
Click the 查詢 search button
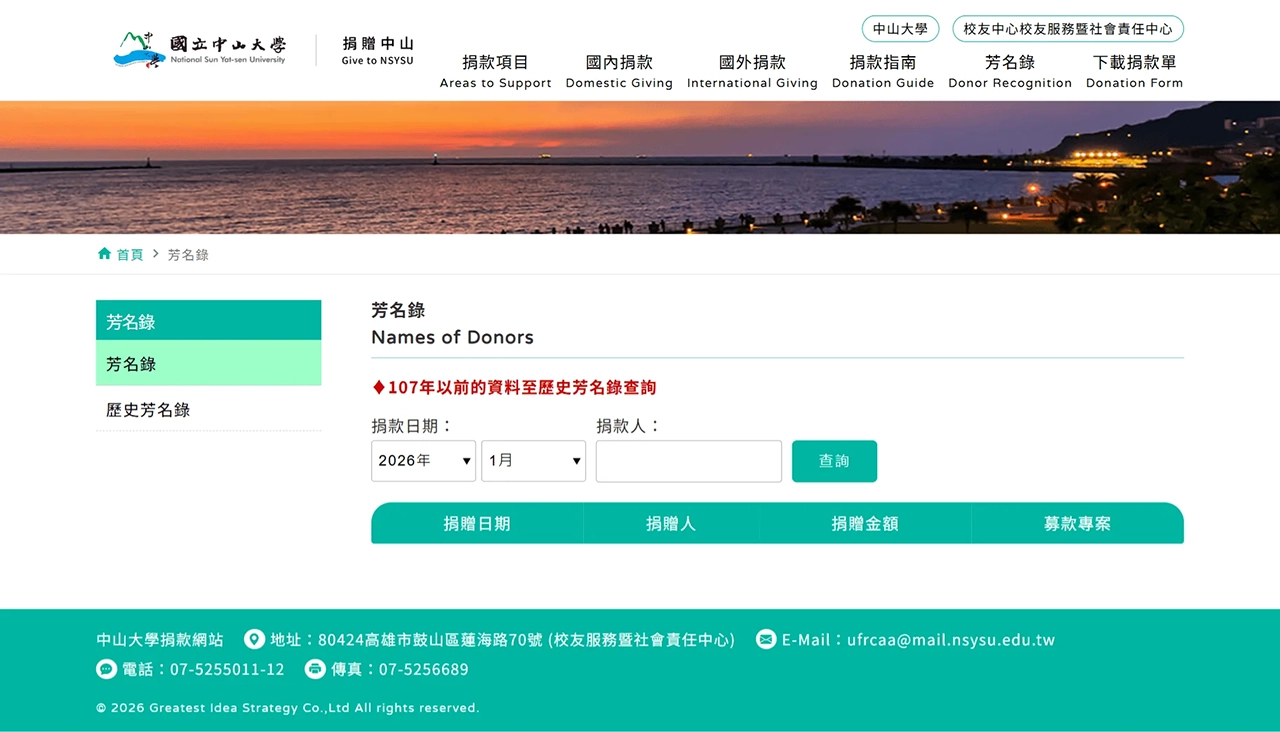click(x=834, y=461)
